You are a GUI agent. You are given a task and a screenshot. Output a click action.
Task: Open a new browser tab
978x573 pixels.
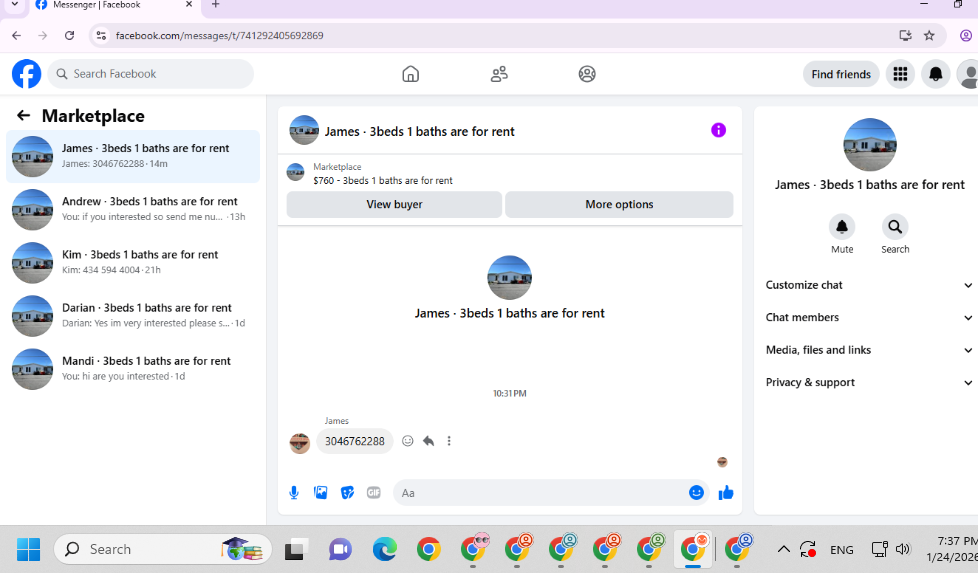[x=215, y=4]
